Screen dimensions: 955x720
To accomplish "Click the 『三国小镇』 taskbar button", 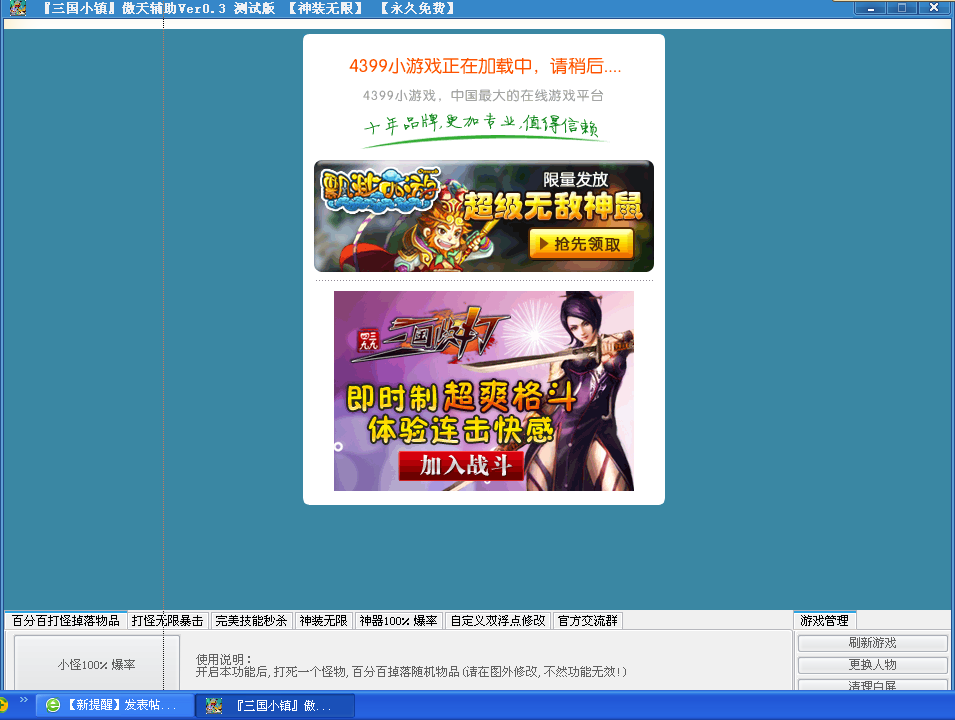I will click(275, 705).
